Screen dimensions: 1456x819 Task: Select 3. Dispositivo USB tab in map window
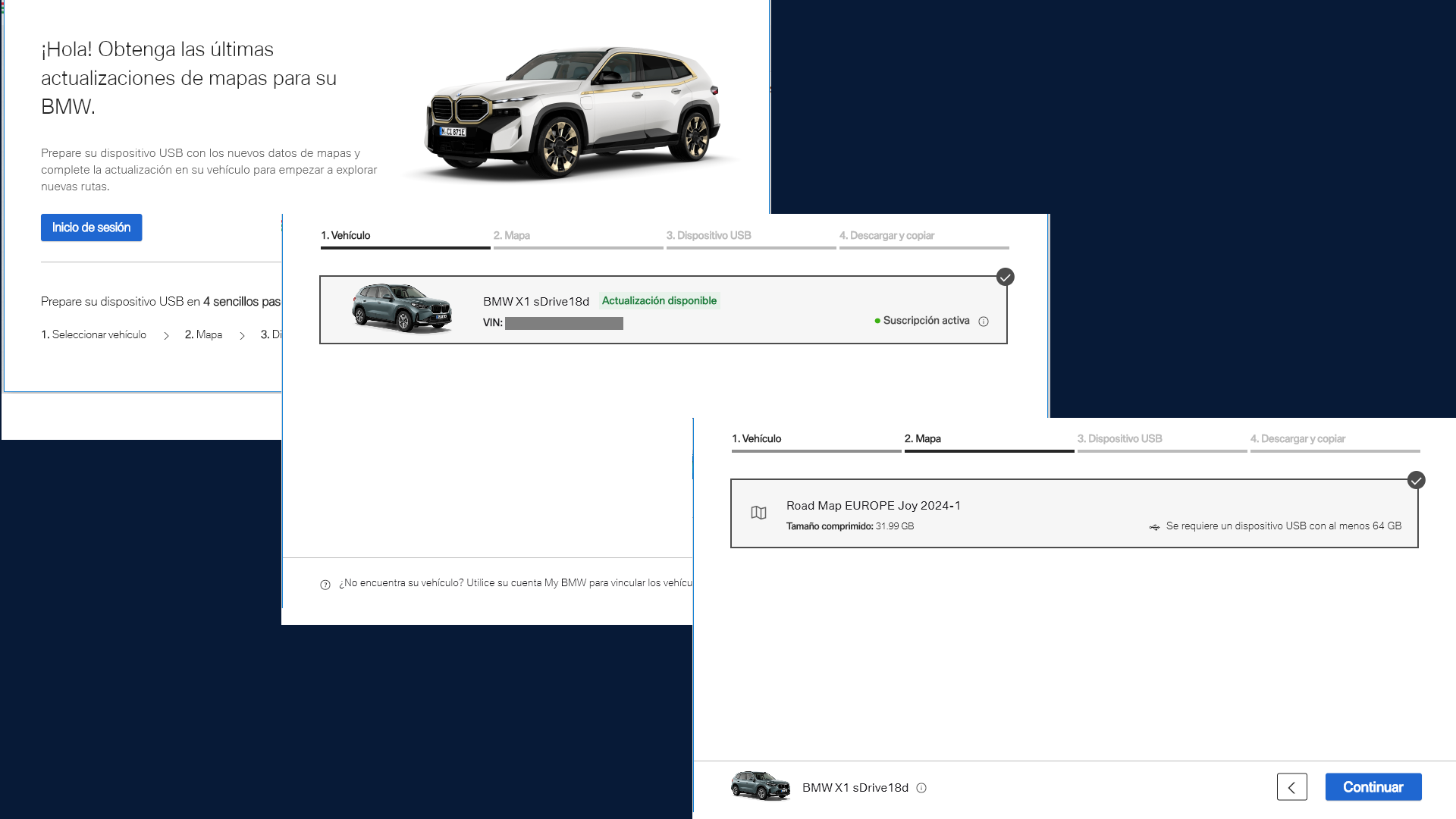[1162, 441]
